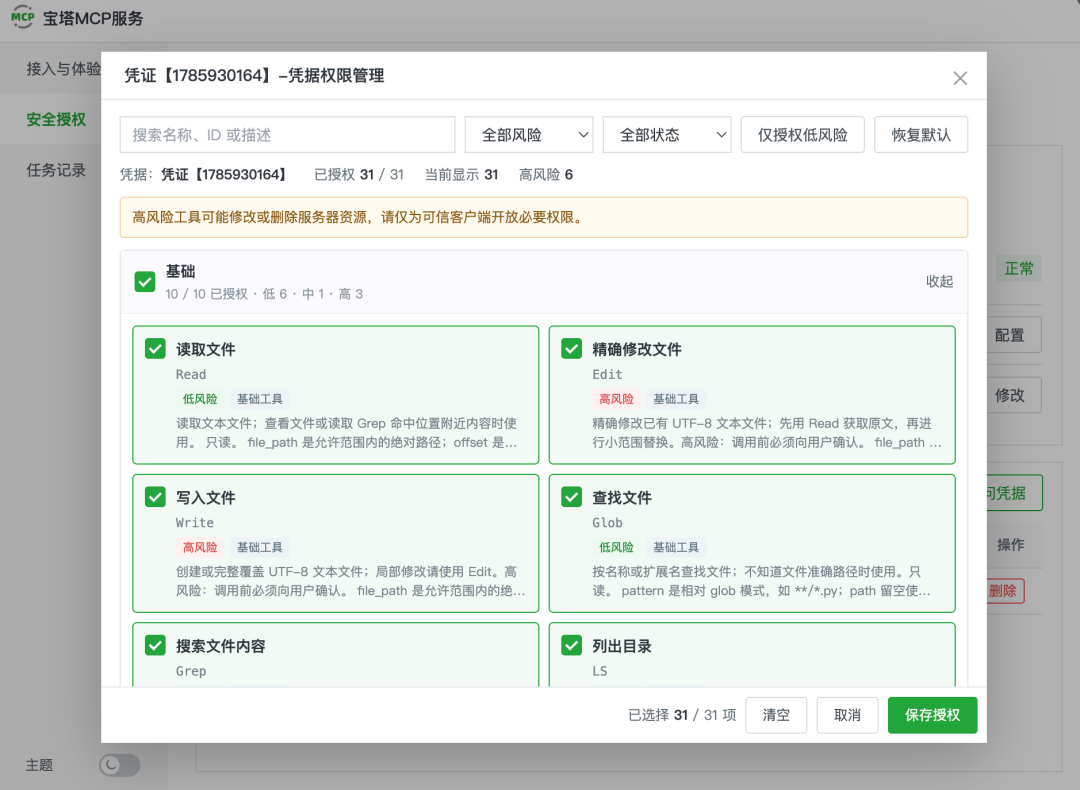Click the dialog title 凭据权限管理

254,76
